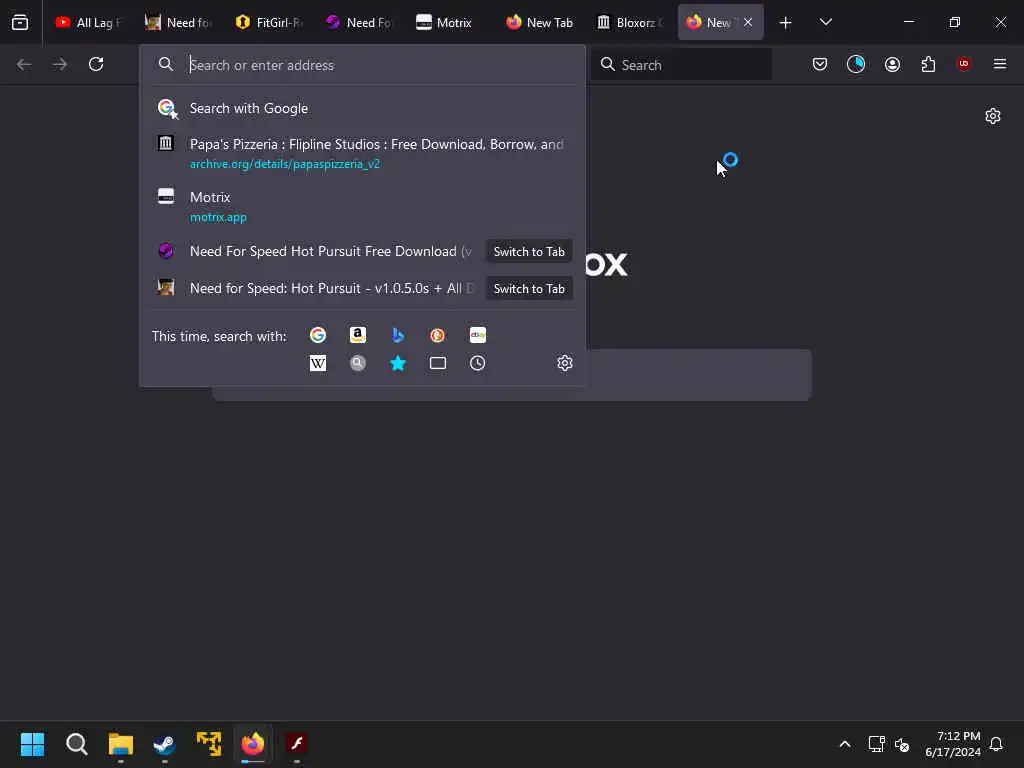Image resolution: width=1024 pixels, height=768 pixels.
Task: Open notifications bell icon
Action: coord(996,744)
